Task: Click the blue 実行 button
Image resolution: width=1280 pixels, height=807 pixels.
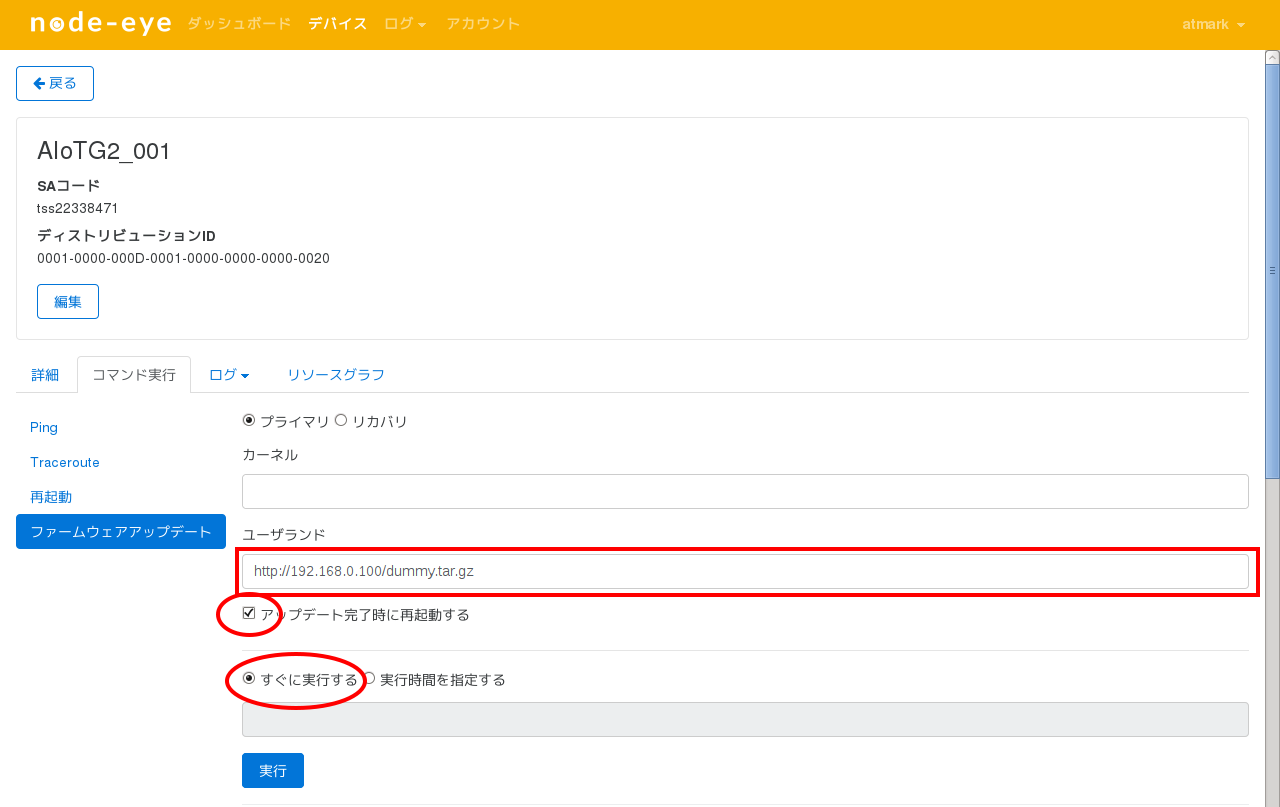Action: pos(273,770)
